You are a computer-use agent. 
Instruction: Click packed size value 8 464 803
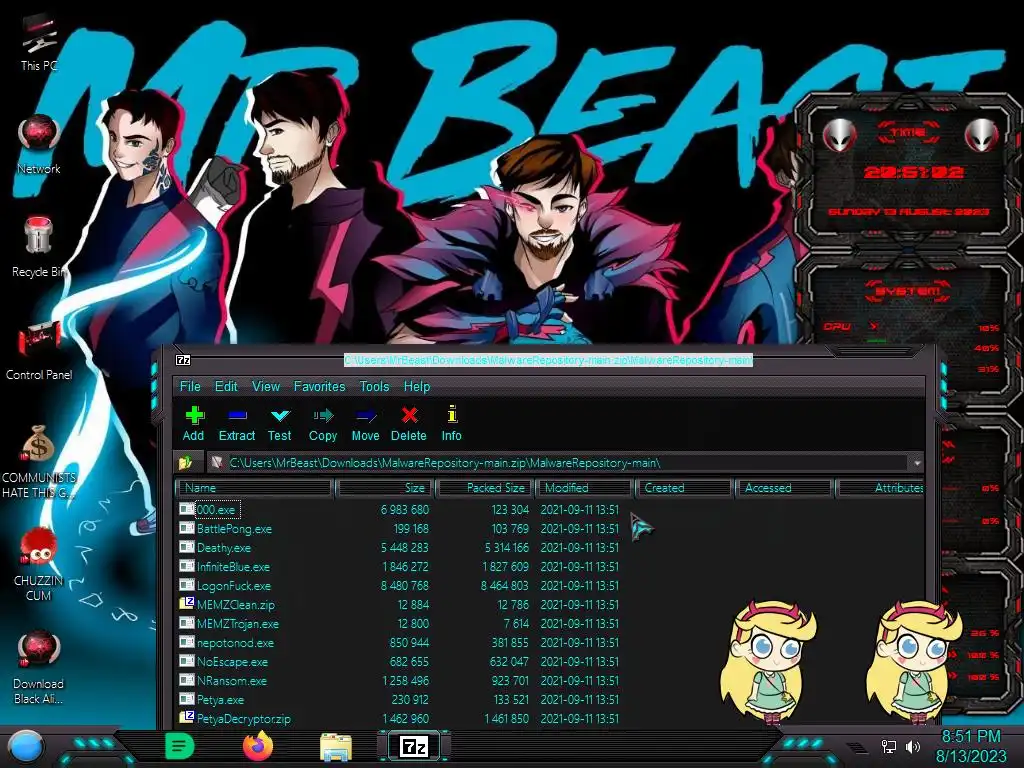coord(505,586)
